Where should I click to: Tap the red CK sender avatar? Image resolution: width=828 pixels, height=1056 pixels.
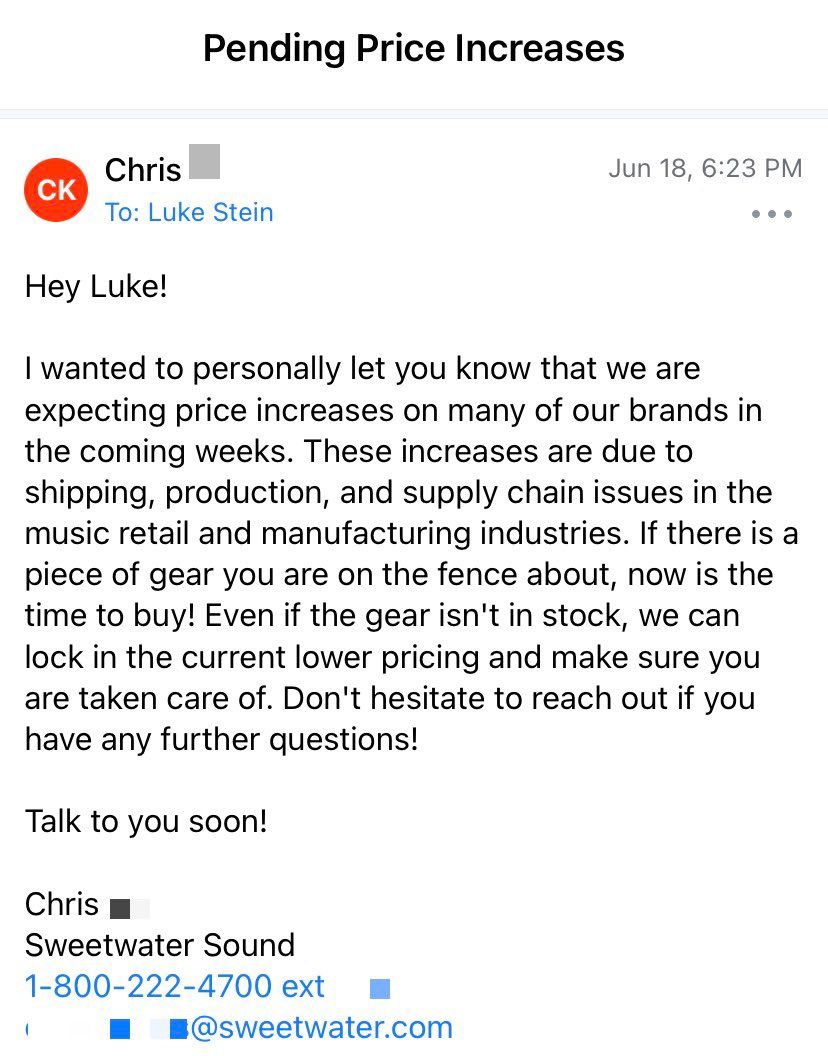(56, 189)
